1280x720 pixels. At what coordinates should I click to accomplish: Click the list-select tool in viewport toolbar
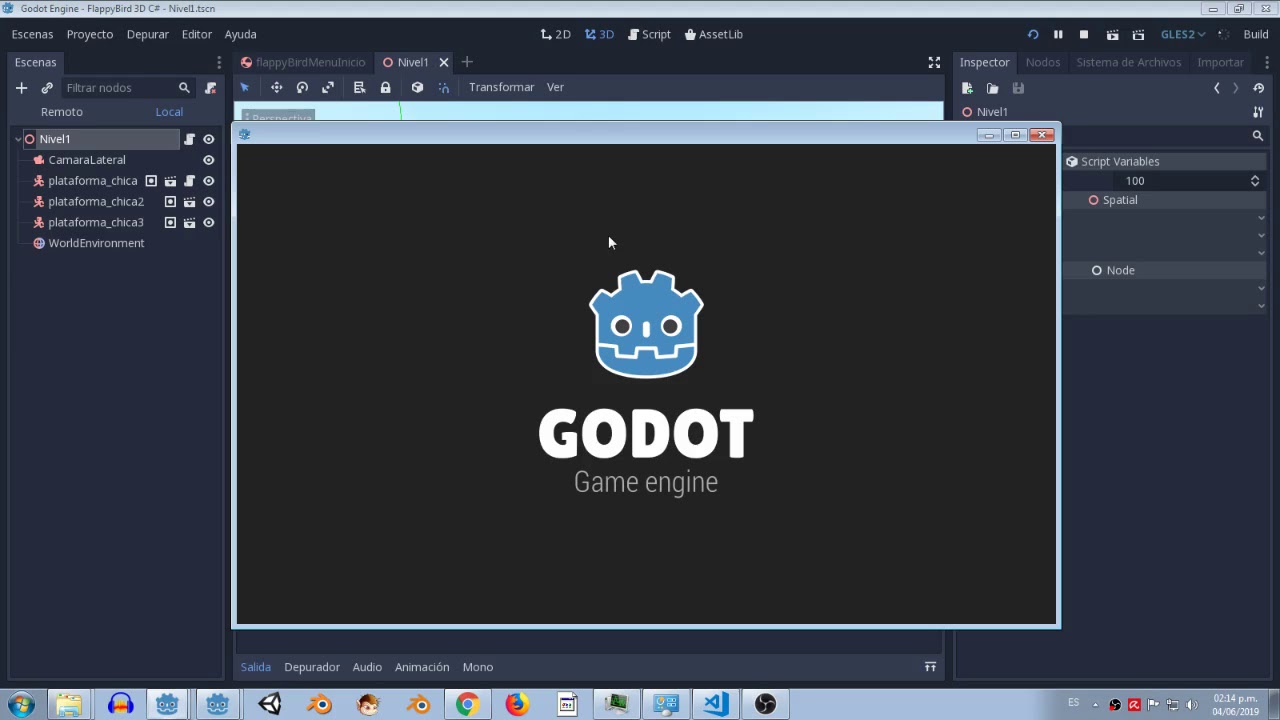[x=359, y=87]
